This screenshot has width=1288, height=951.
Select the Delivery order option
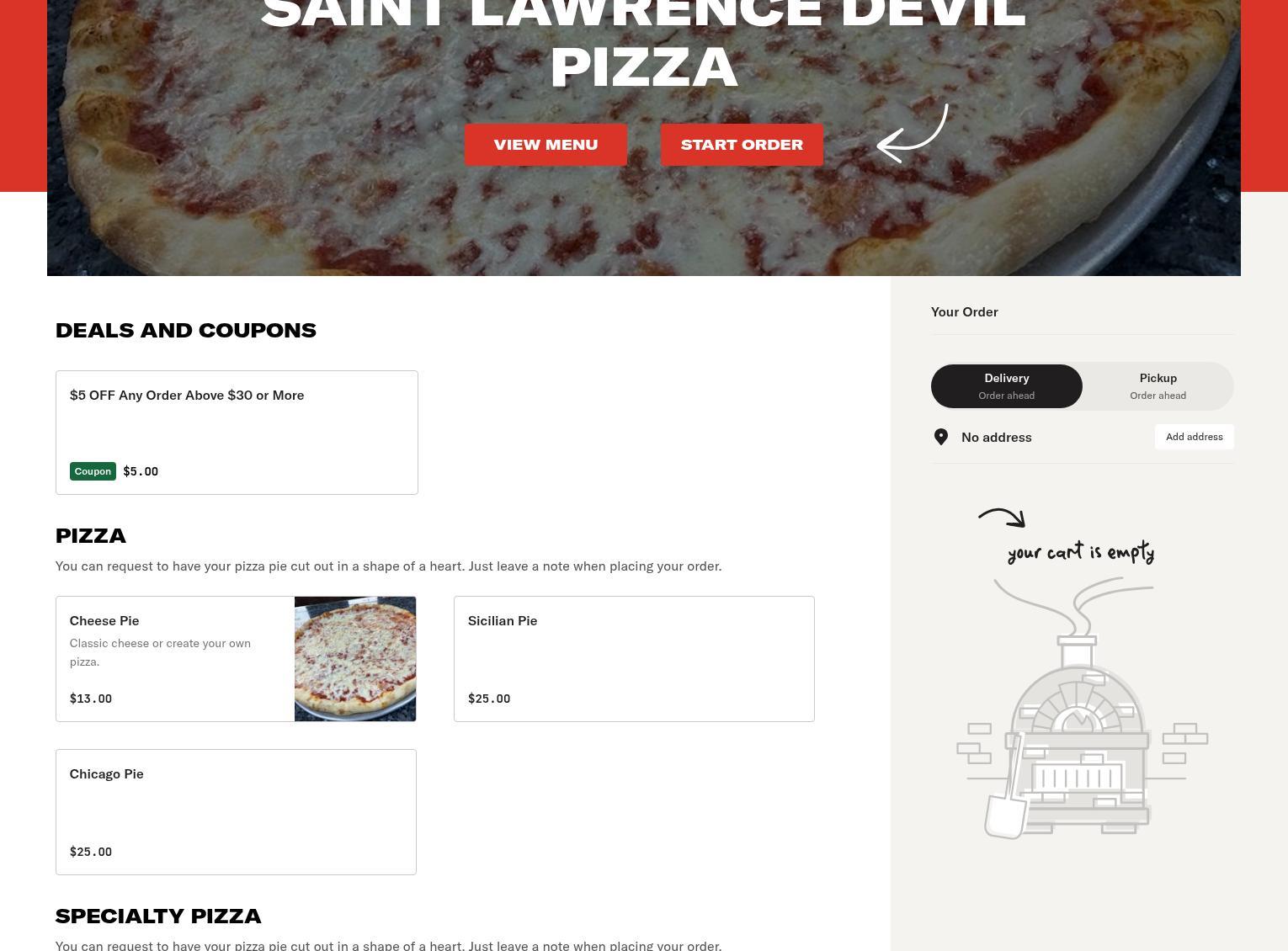point(1007,386)
